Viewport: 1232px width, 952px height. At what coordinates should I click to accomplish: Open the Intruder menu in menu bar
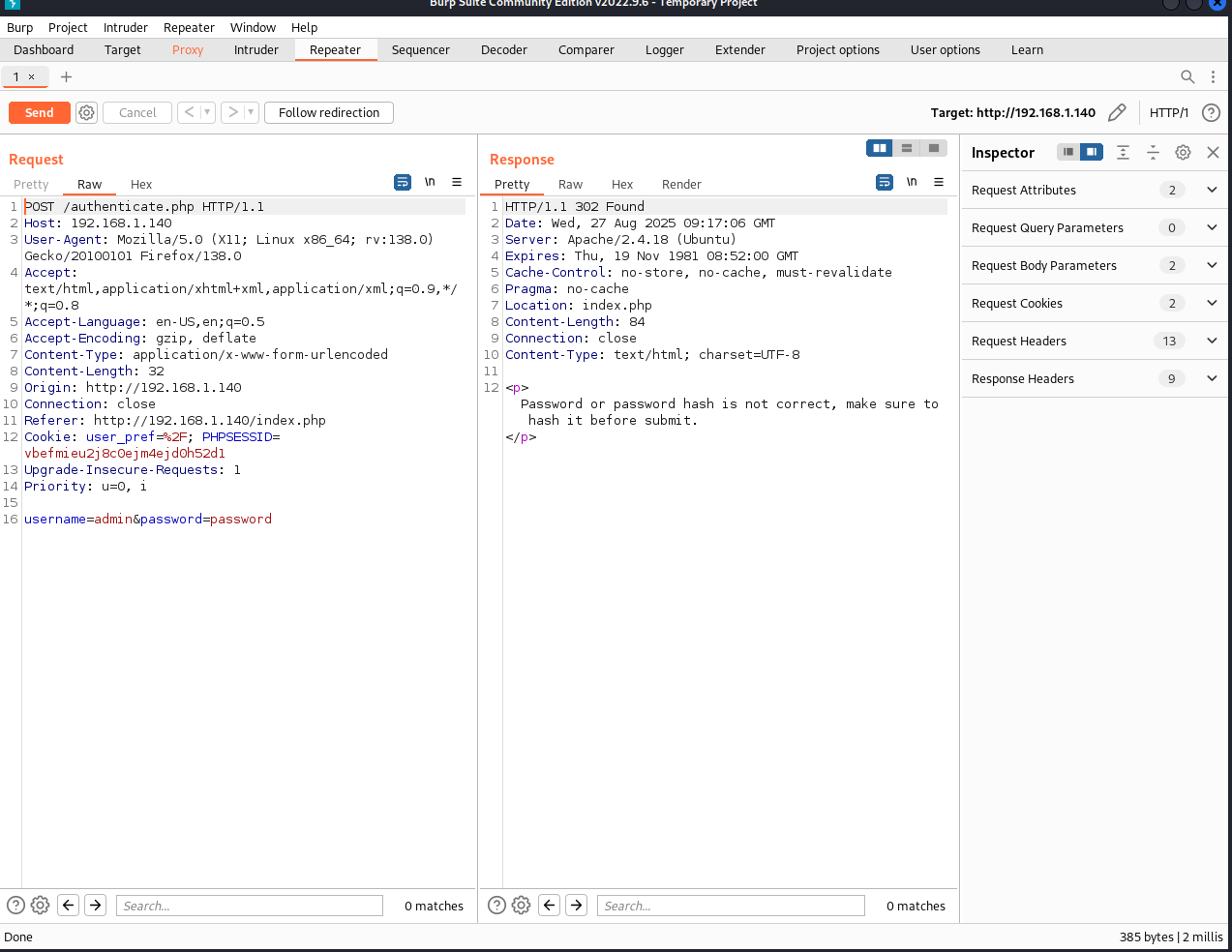(126, 28)
